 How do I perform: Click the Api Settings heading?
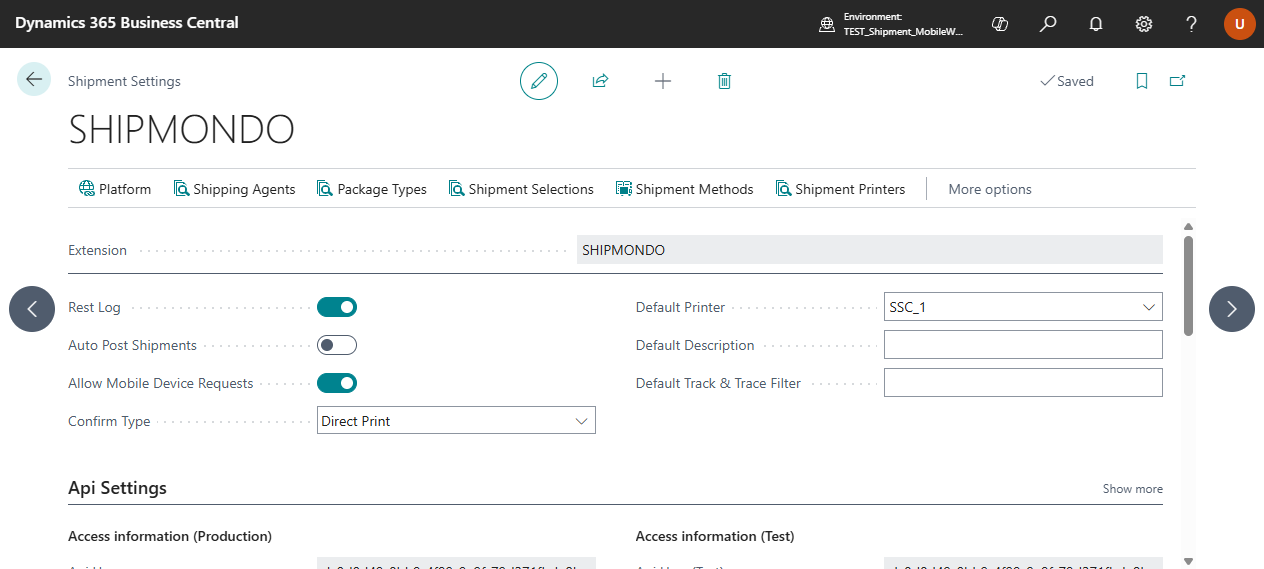tap(117, 488)
